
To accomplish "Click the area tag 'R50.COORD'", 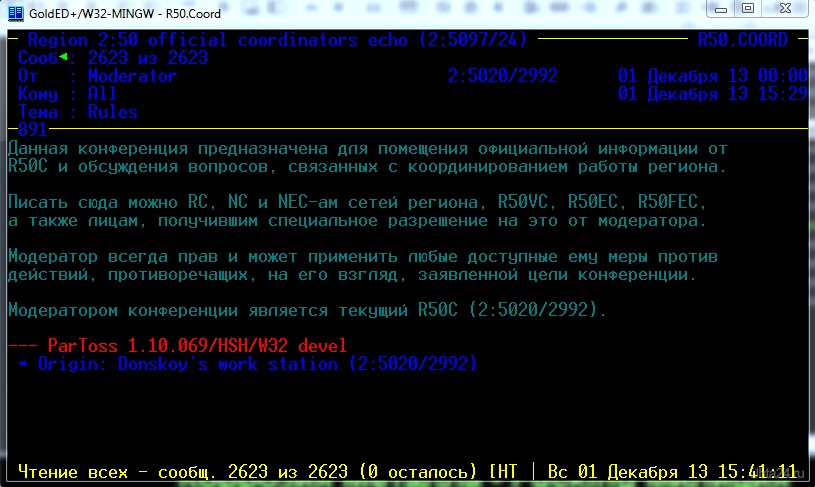I will point(742,40).
